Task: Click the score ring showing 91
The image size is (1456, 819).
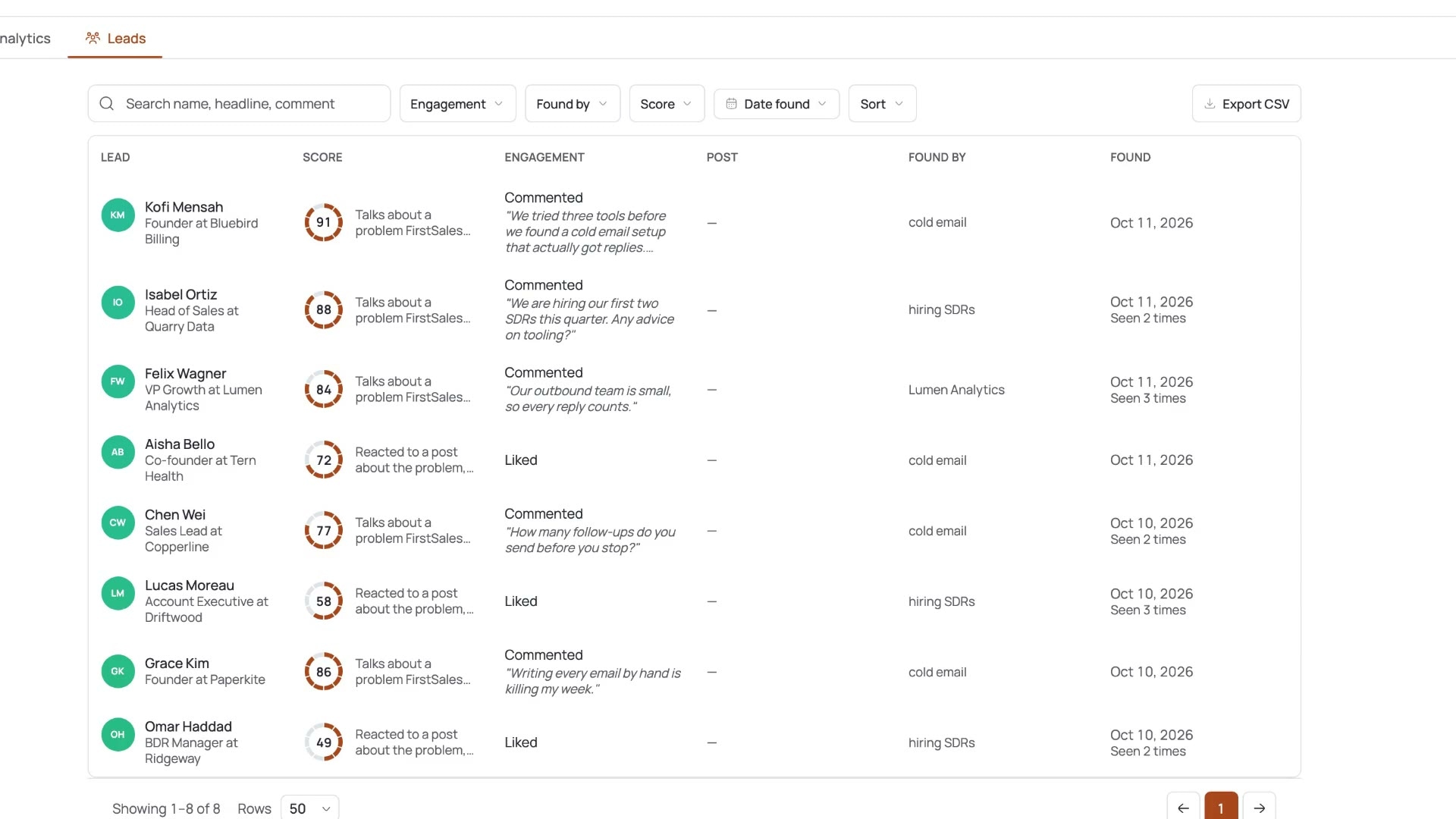Action: pyautogui.click(x=324, y=222)
